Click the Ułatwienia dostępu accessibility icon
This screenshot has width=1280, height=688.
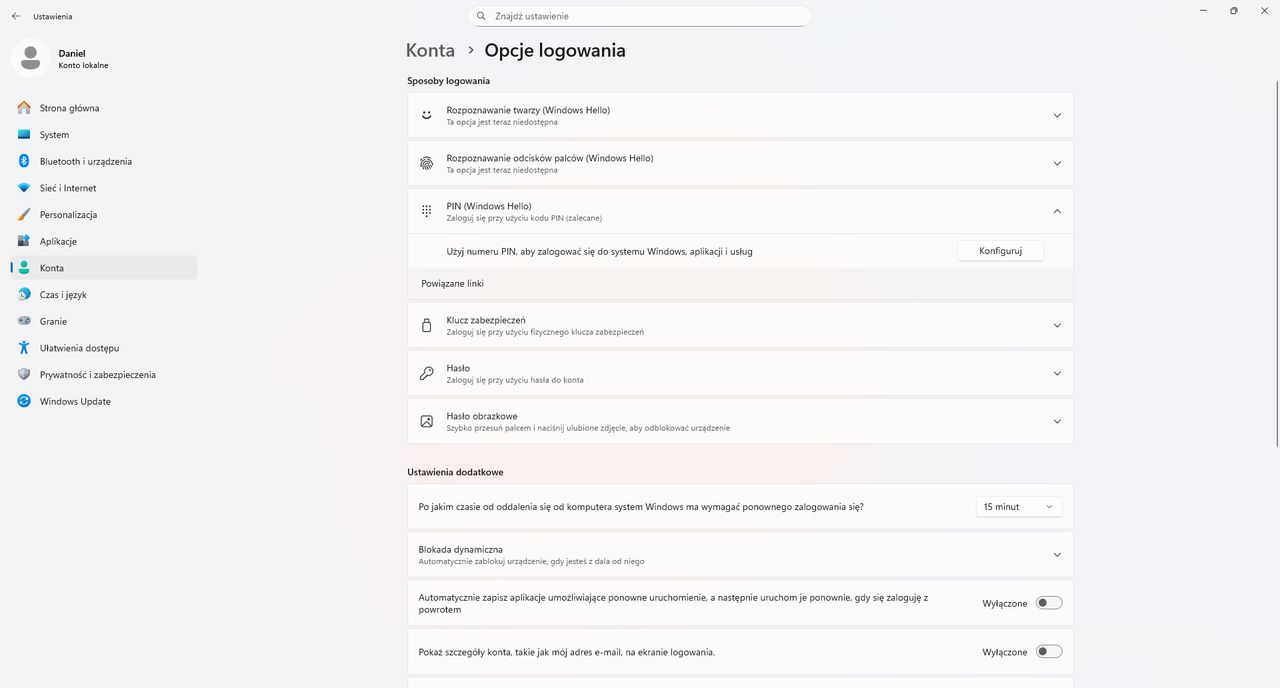(24, 348)
